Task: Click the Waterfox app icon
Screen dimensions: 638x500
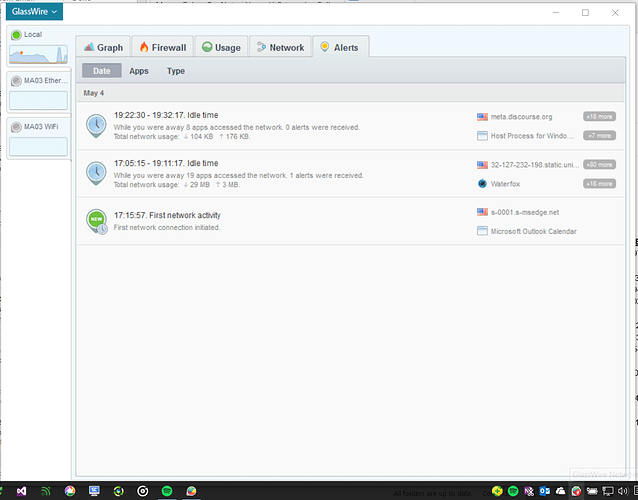Action: click(x=482, y=183)
